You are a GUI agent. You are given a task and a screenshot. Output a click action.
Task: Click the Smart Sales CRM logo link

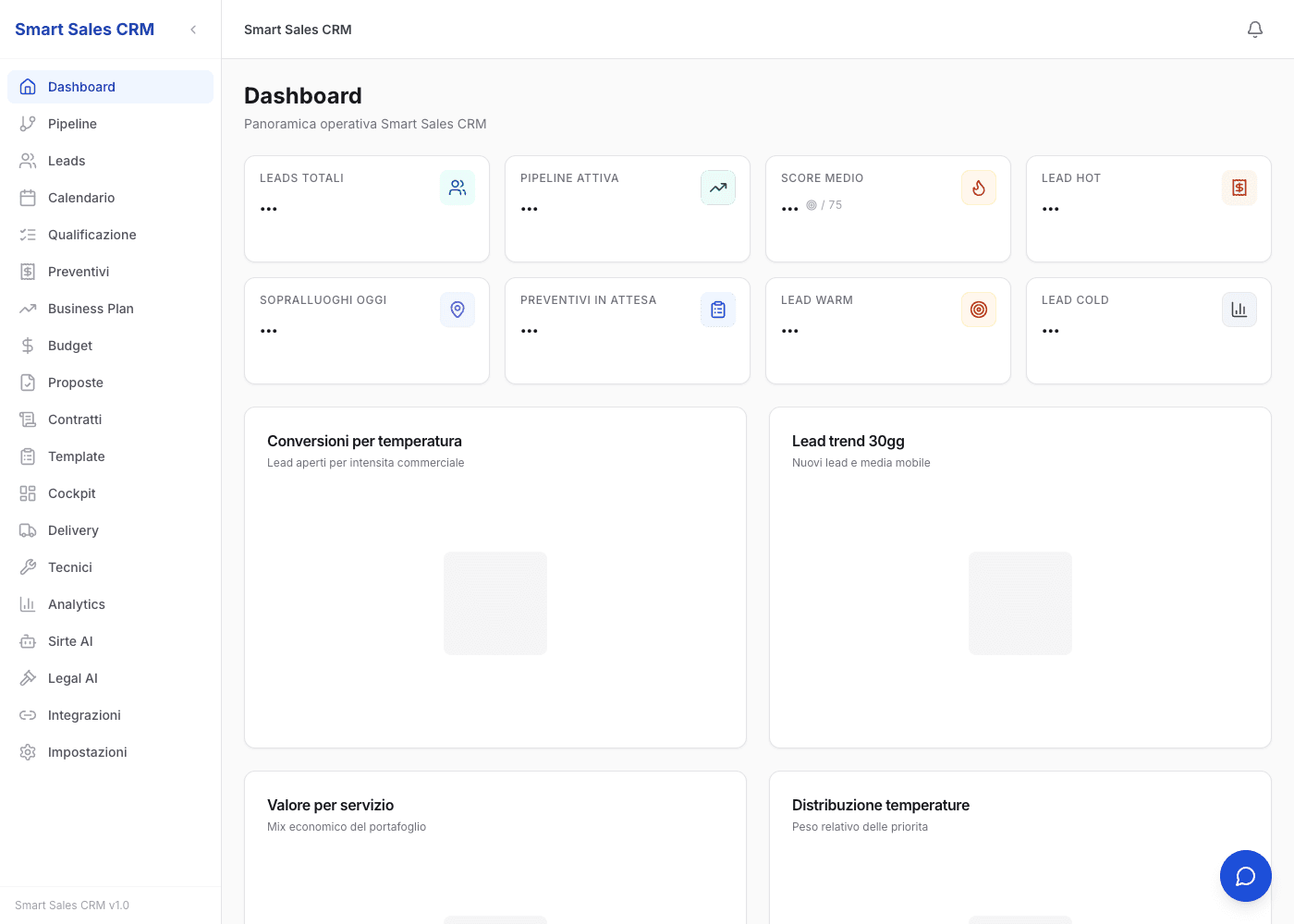pyautogui.click(x=84, y=30)
